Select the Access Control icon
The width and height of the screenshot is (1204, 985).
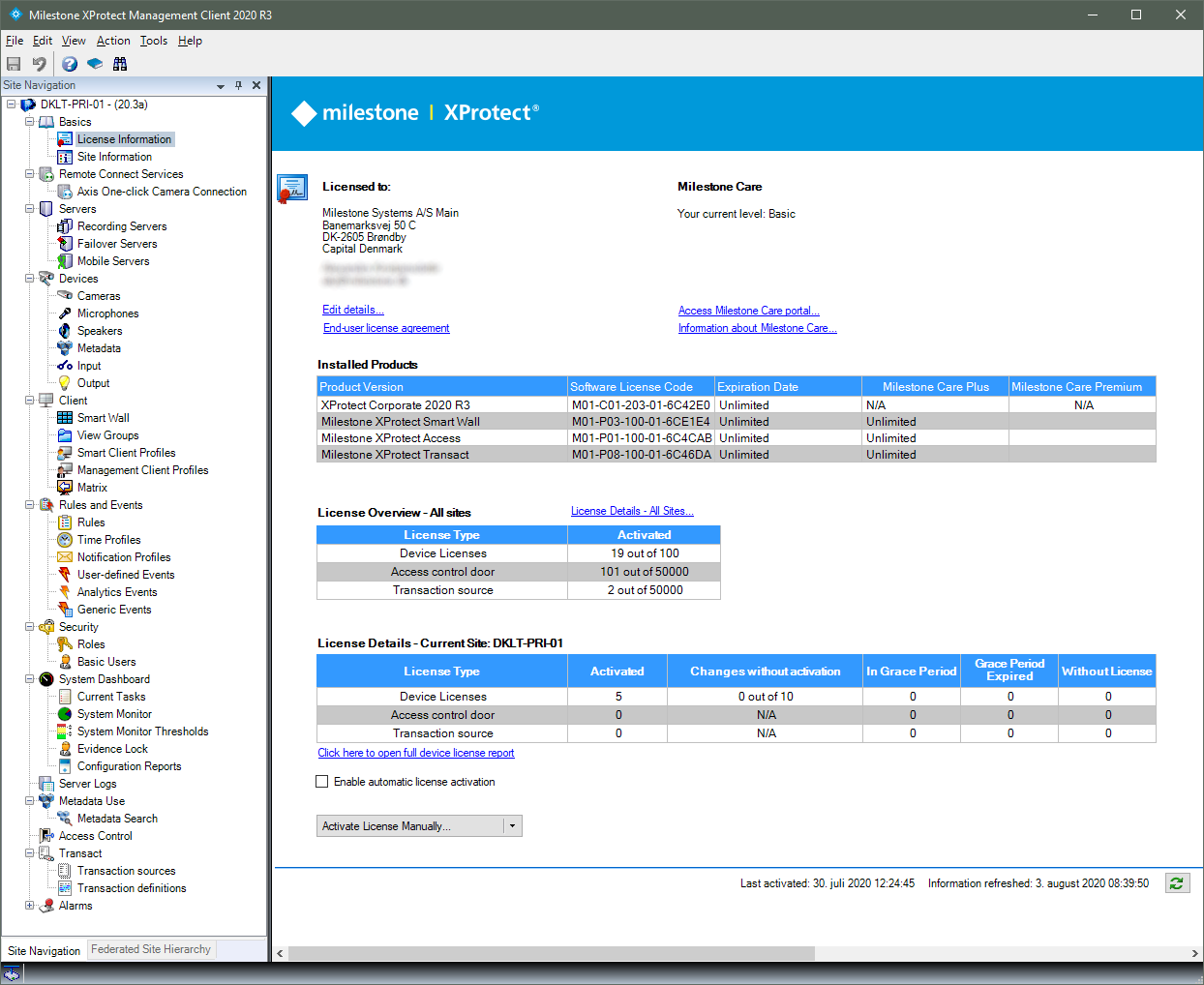tap(46, 836)
